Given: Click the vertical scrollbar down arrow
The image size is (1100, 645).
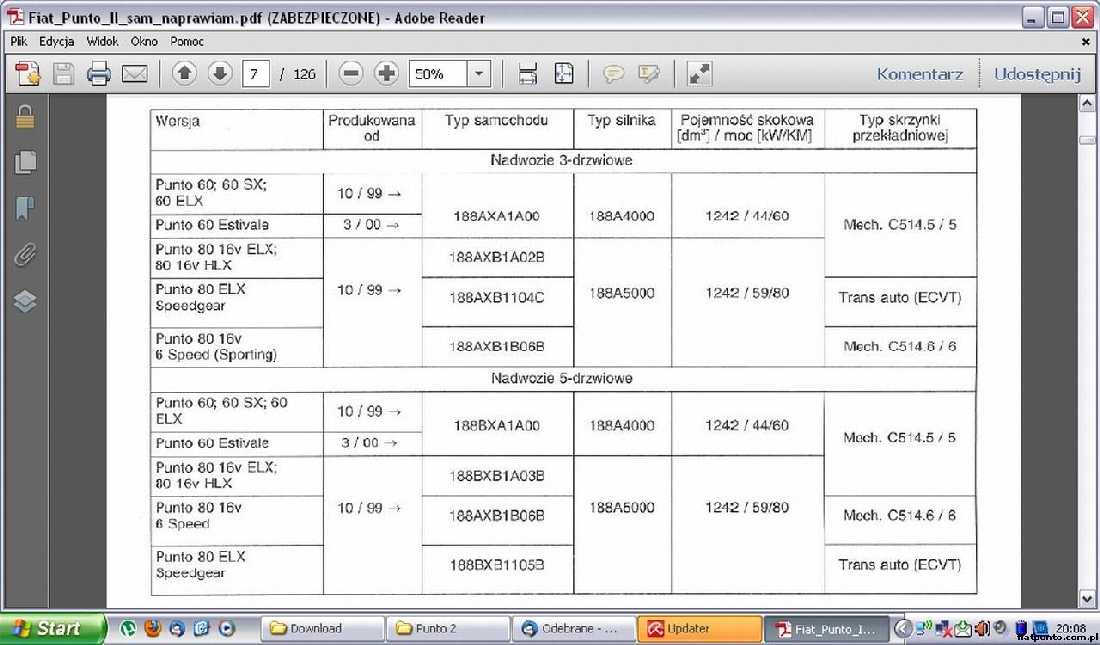Looking at the screenshot, I should coord(1087,599).
